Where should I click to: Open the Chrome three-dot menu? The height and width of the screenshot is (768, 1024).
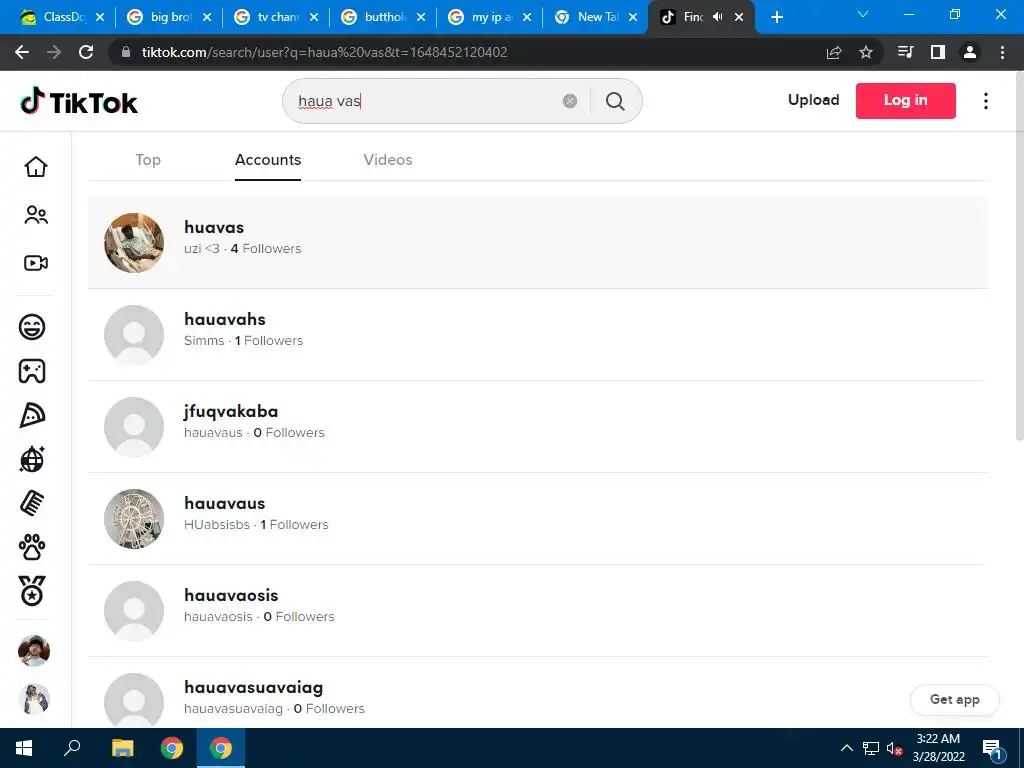click(x=1002, y=52)
